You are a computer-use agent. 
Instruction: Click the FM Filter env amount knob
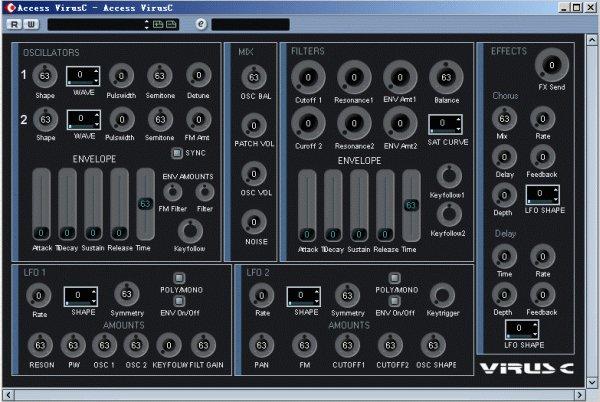(x=173, y=192)
